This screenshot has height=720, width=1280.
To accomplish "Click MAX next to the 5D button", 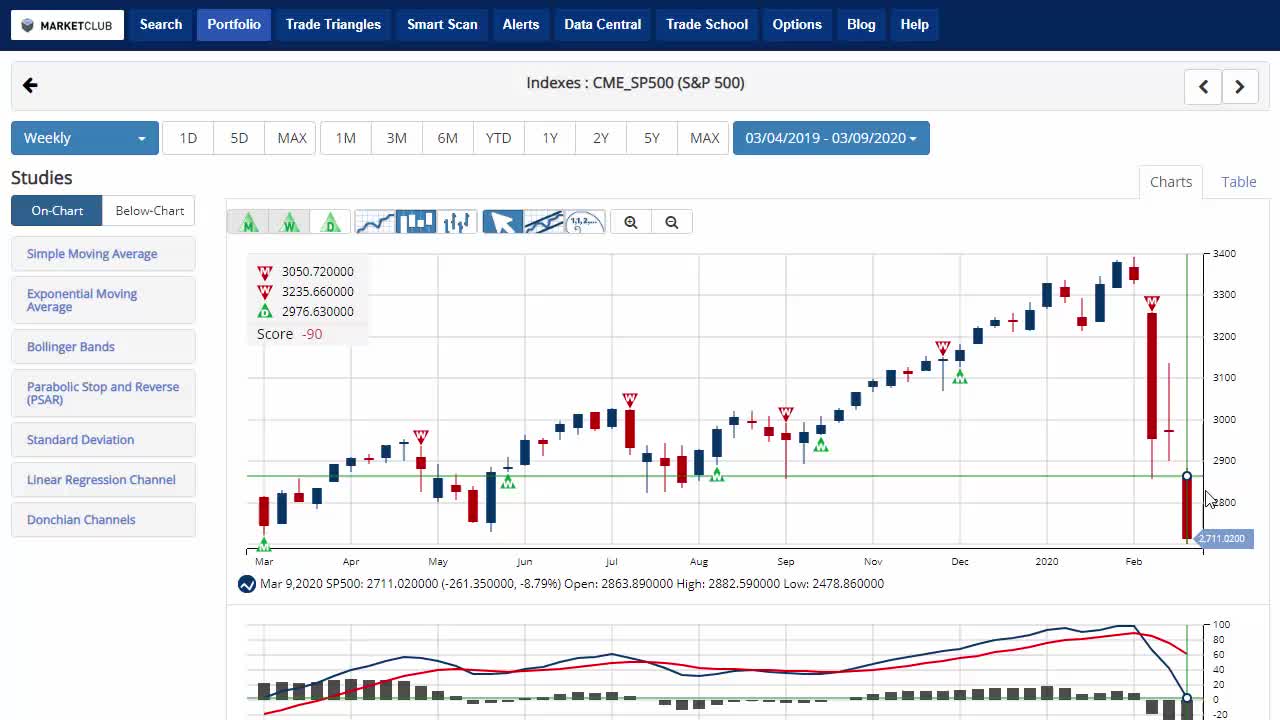I will coord(292,138).
